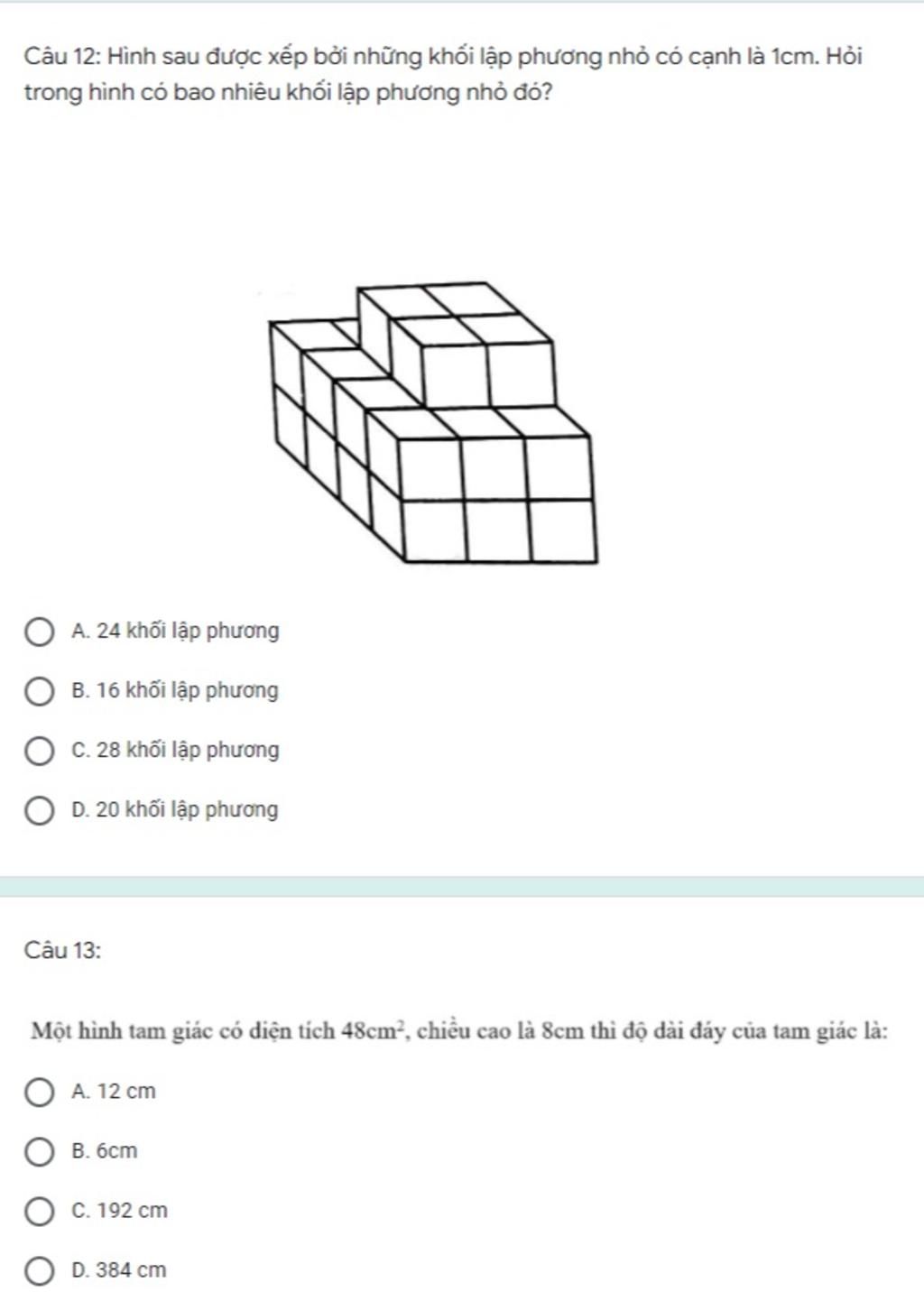The width and height of the screenshot is (924, 1301).
Task: Click the label text 'C. 28 khối lập phương'
Action: (175, 751)
